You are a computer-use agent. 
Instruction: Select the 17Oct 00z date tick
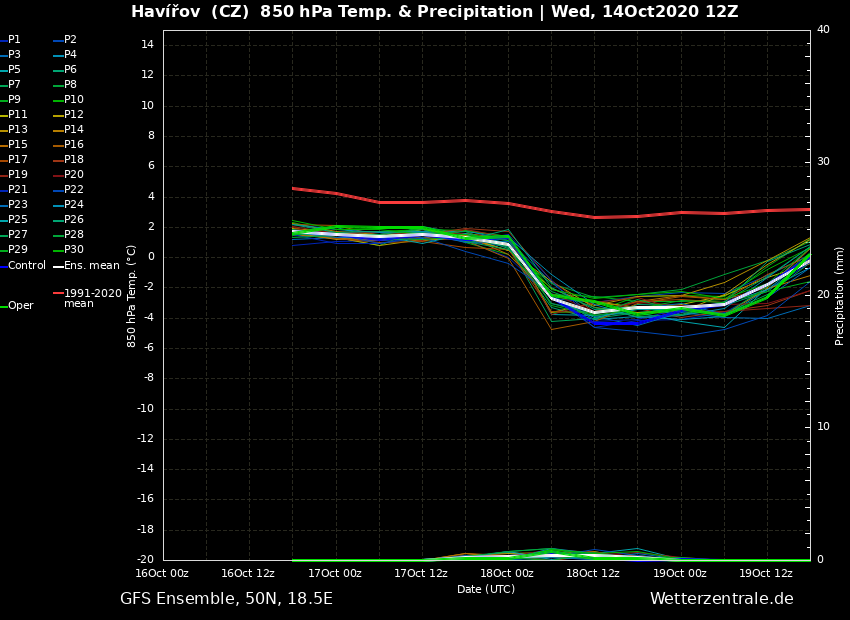click(335, 573)
